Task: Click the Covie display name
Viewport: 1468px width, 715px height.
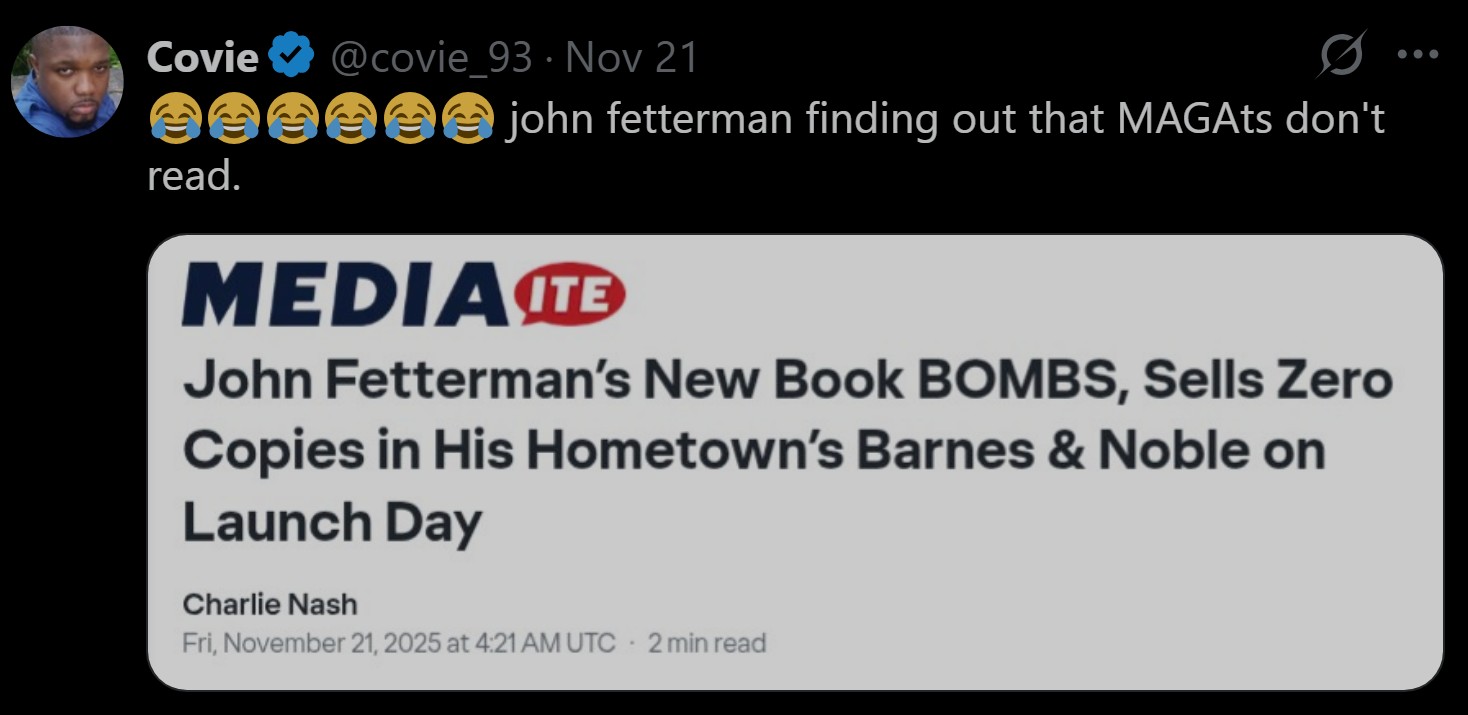Action: (x=203, y=59)
